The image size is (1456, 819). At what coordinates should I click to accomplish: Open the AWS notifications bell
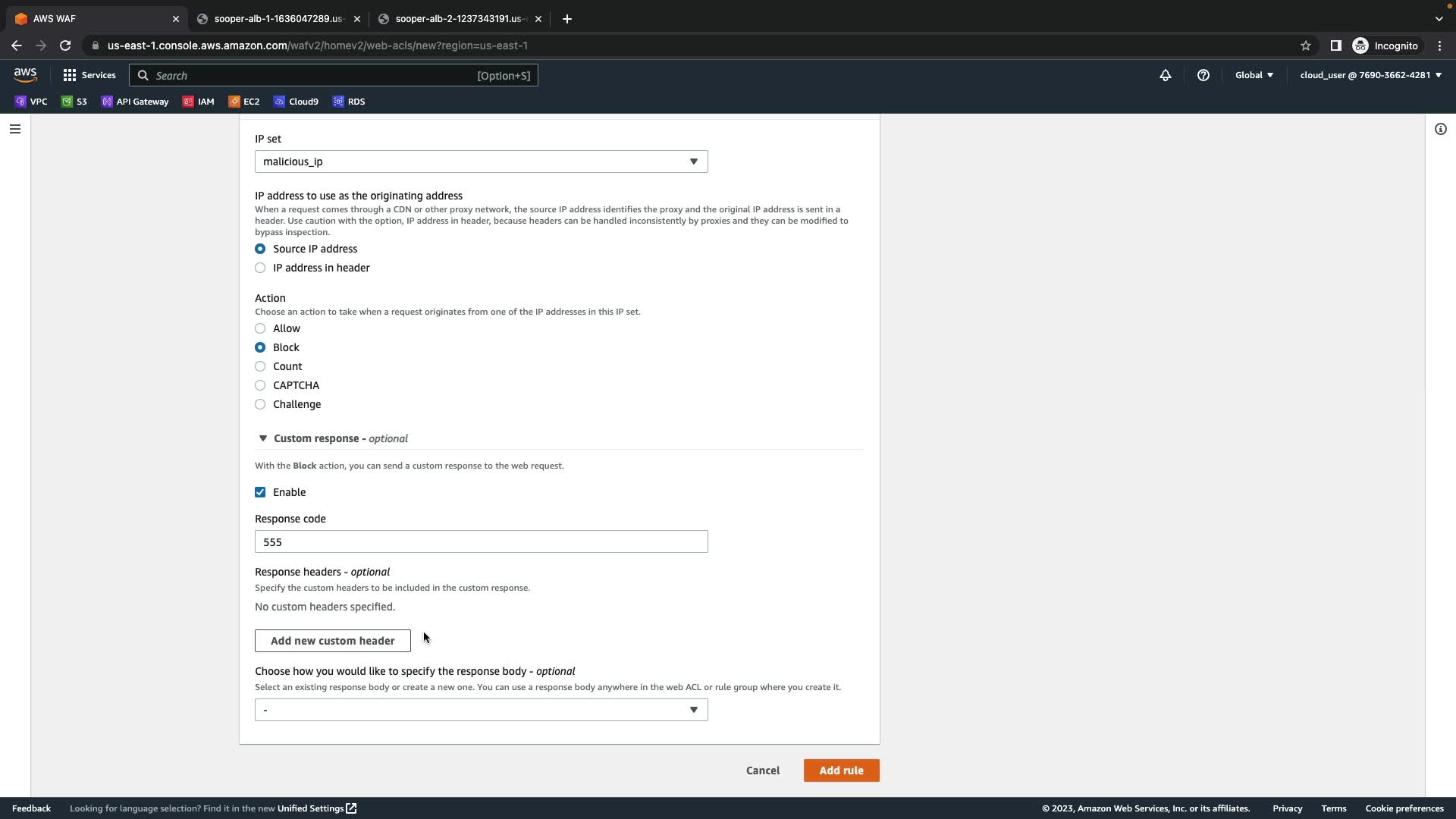[x=1165, y=75]
